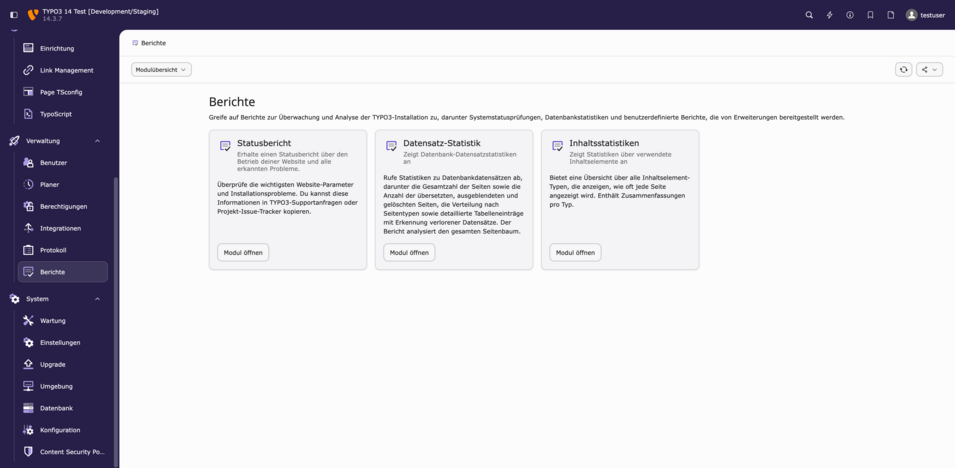The image size is (955, 468).
Task: Open the bookmarks icon in top bar
Action: click(870, 15)
